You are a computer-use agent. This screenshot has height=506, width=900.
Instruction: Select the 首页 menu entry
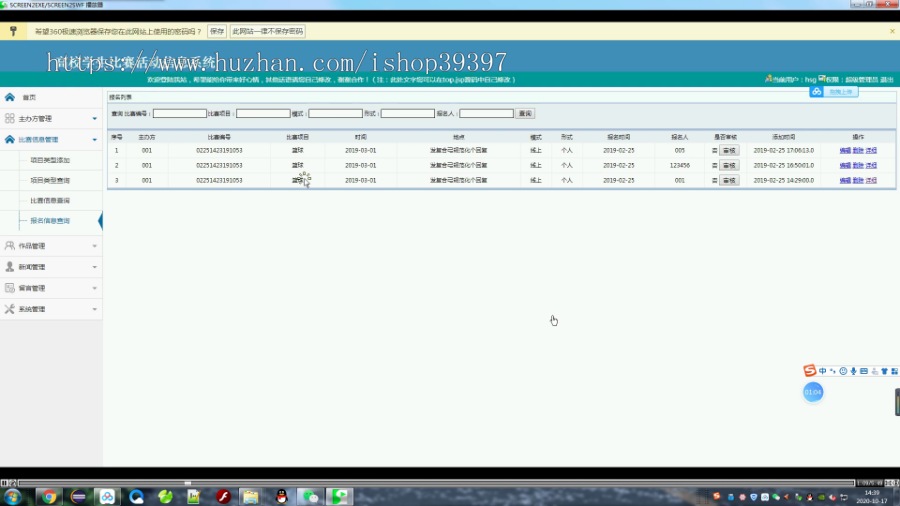coord(29,98)
